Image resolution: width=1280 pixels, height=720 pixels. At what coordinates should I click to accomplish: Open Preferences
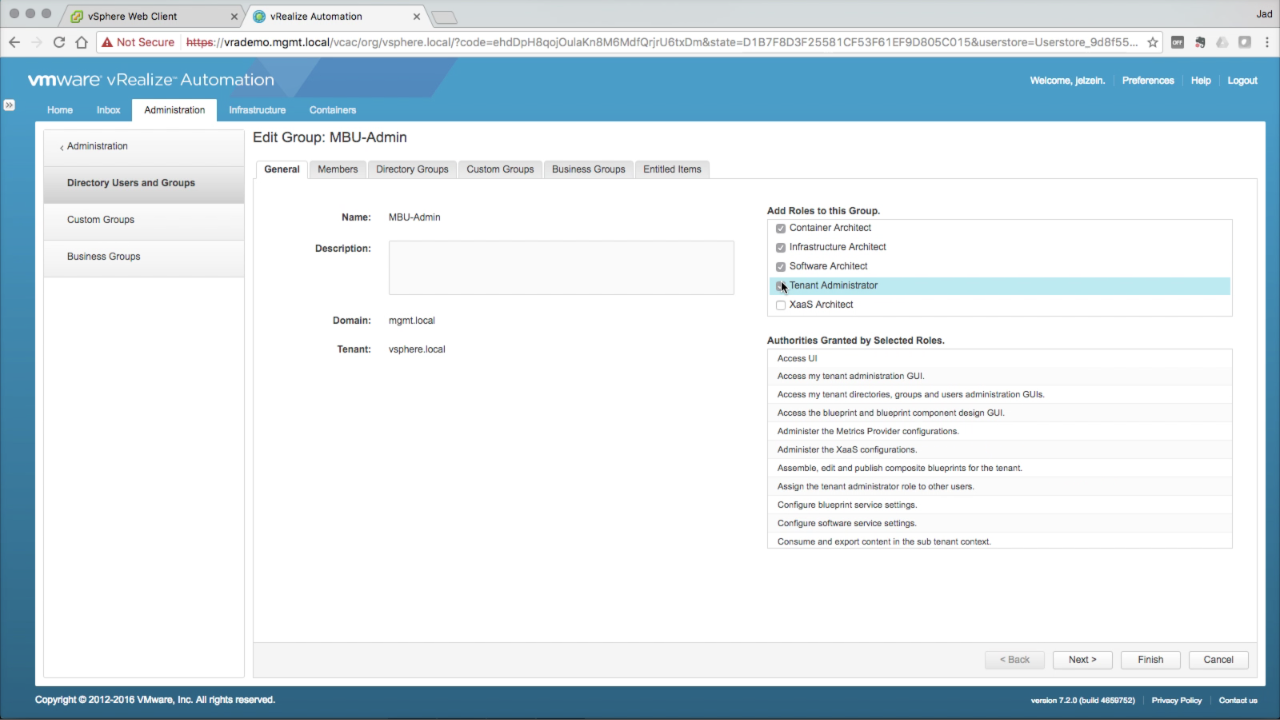coord(1148,81)
